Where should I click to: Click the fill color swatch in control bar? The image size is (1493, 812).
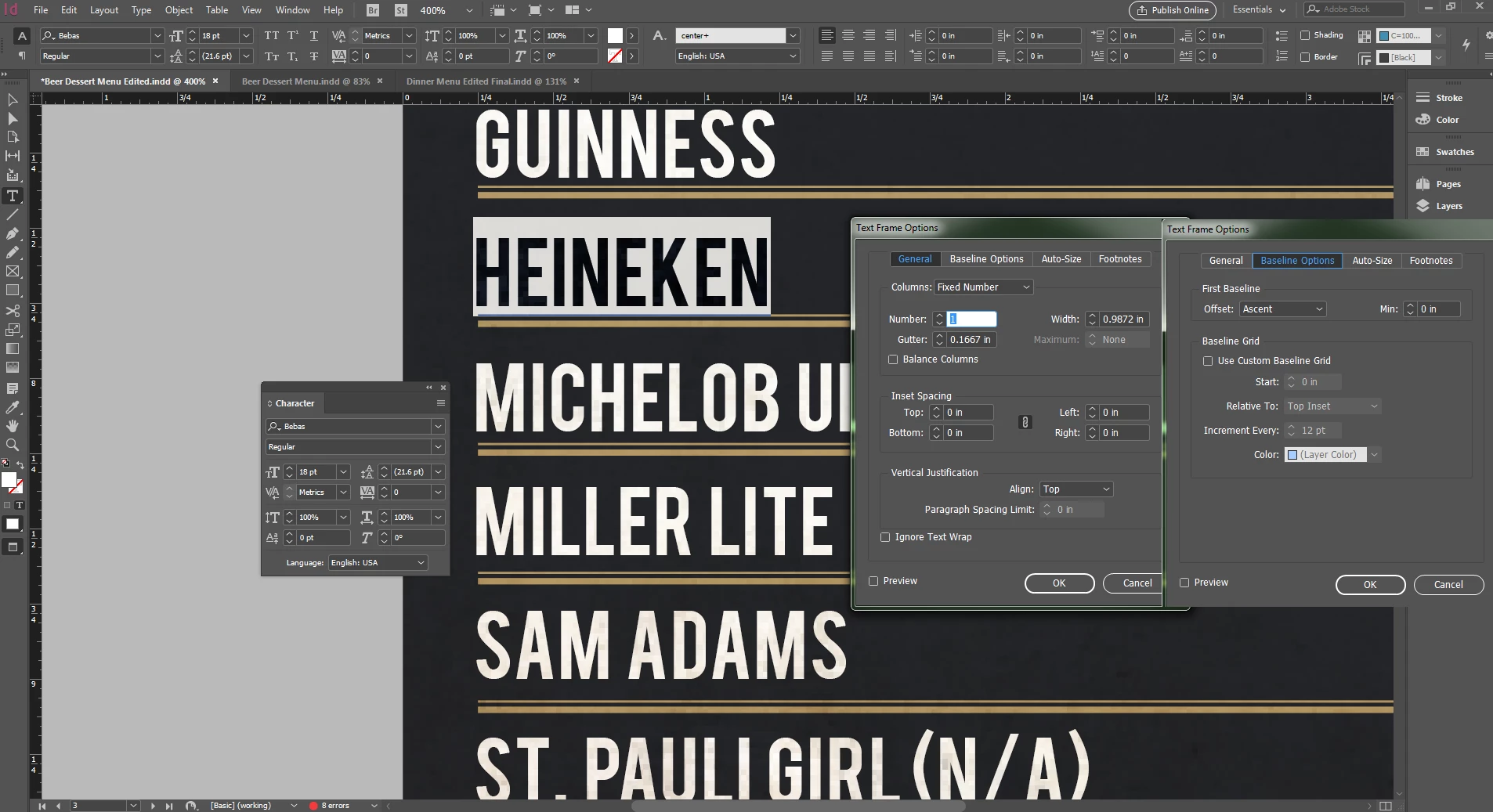[615, 36]
